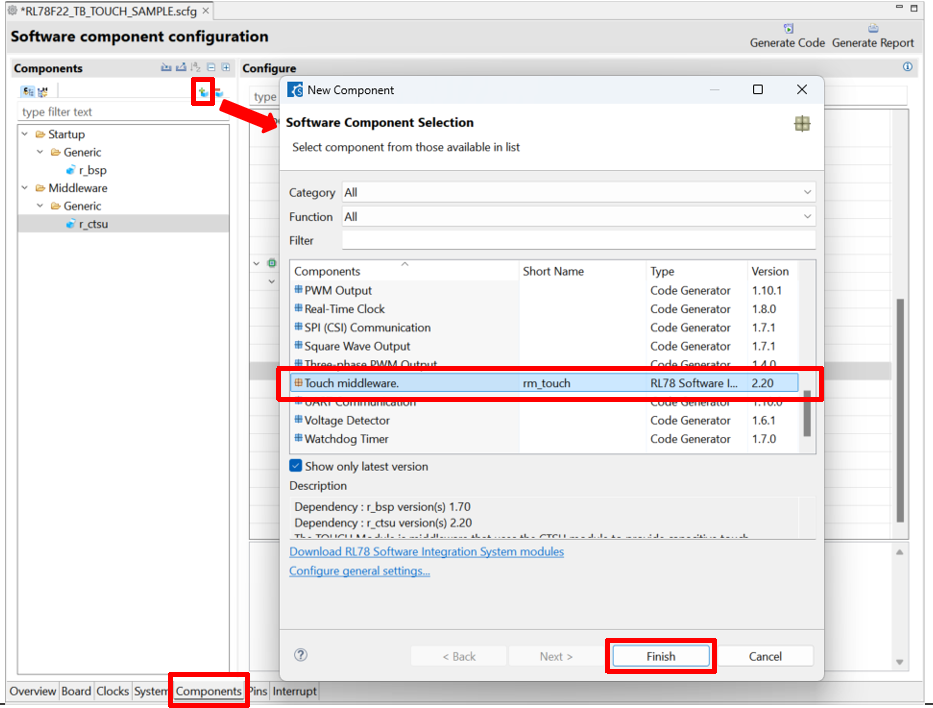Click the Generate Report icon
This screenshot has width=933, height=708.
[x=873, y=29]
